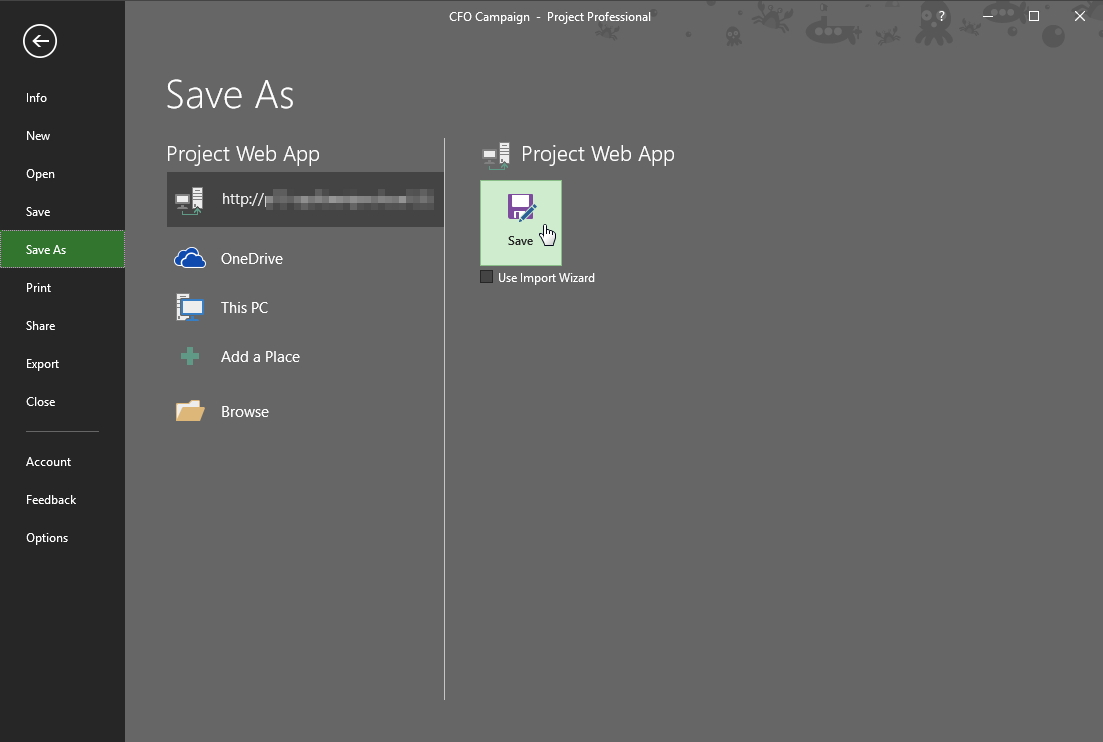Click the back arrow to exit Backstage

[40, 41]
